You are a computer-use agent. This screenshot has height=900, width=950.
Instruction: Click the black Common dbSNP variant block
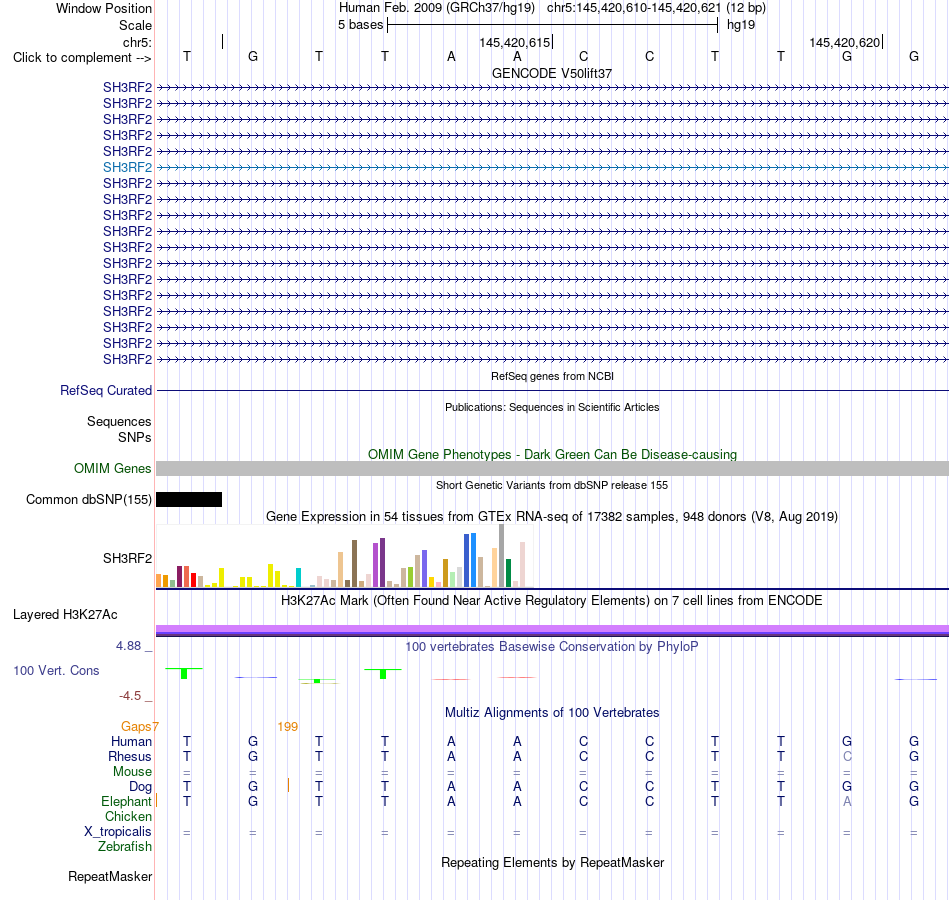coord(189,499)
